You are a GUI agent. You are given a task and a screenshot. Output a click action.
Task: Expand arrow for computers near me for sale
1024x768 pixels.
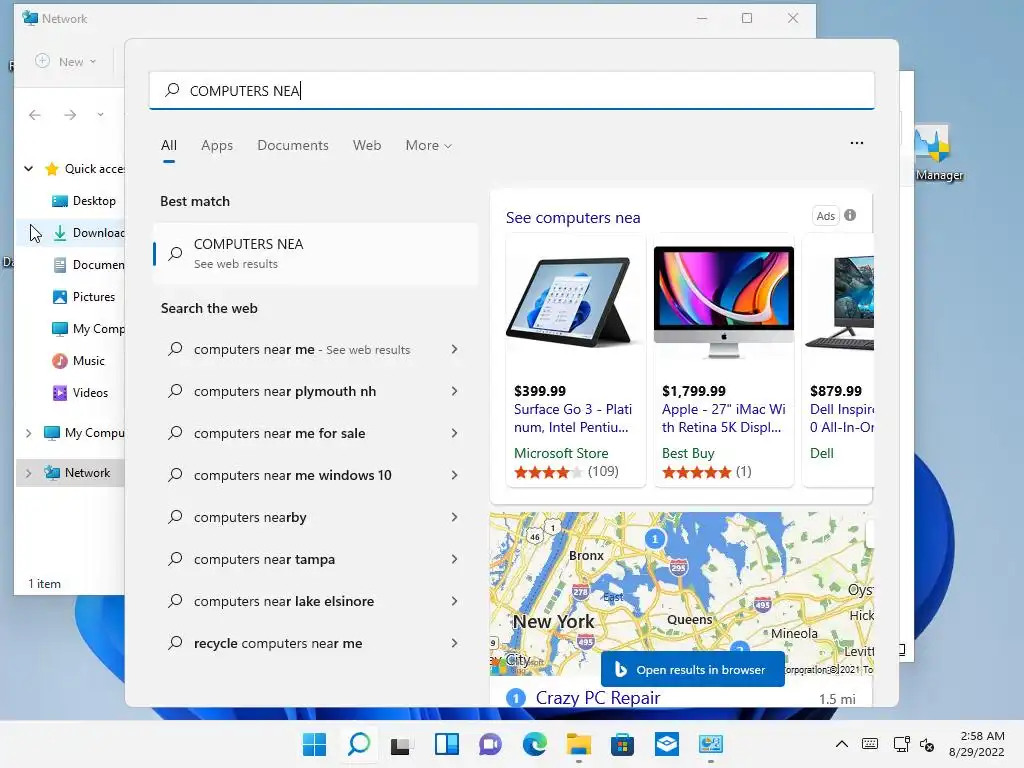tap(455, 433)
